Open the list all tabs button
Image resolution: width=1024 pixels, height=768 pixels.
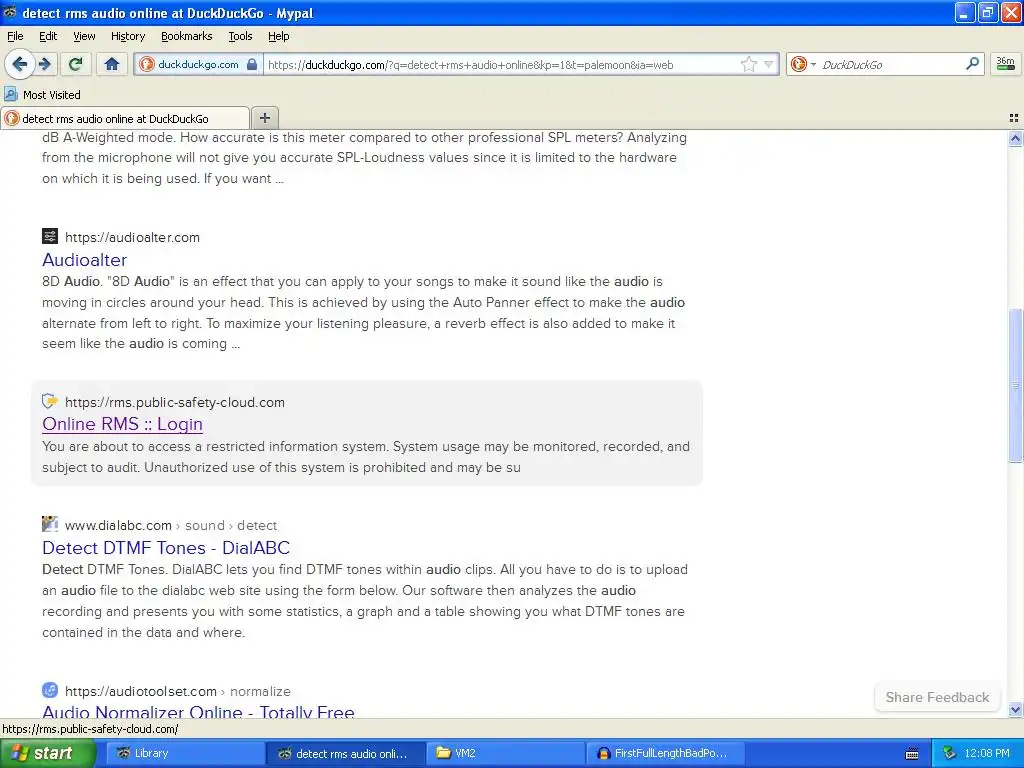coord(1014,118)
